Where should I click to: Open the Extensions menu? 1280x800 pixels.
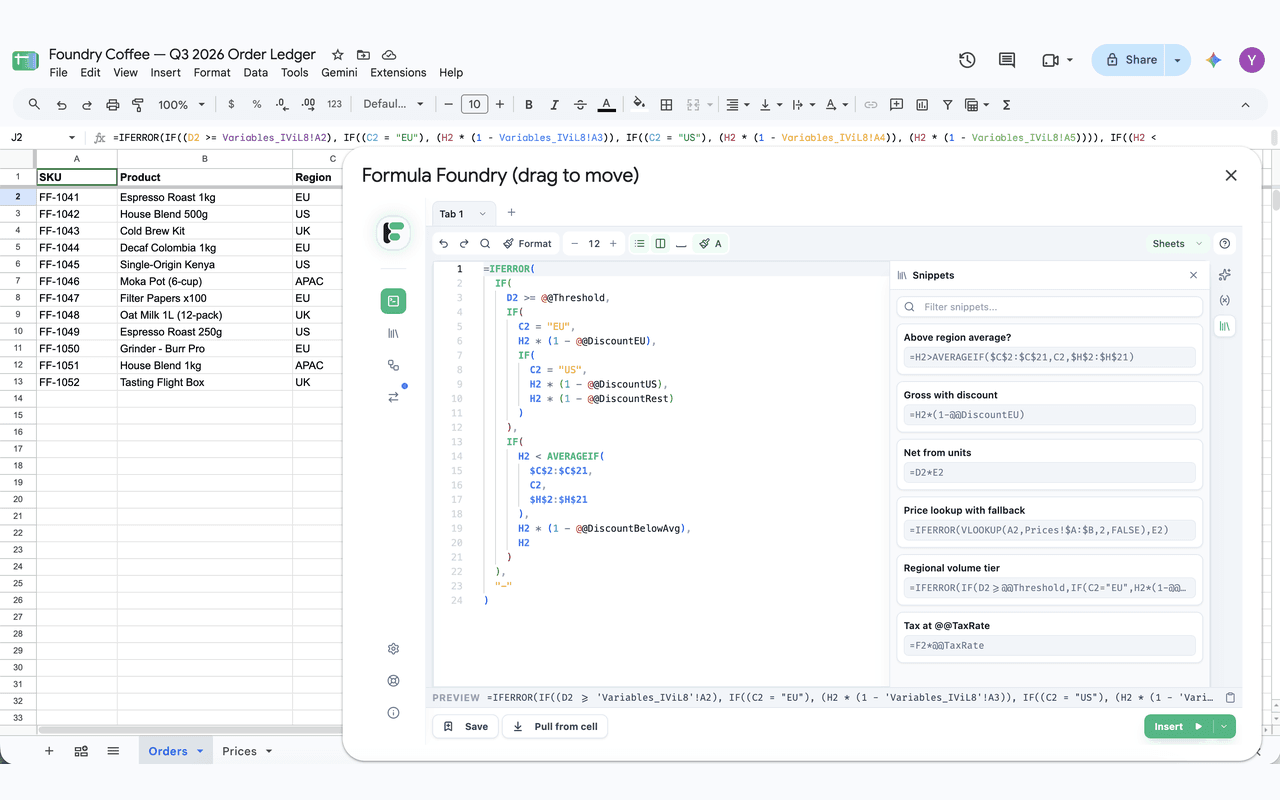(x=398, y=72)
